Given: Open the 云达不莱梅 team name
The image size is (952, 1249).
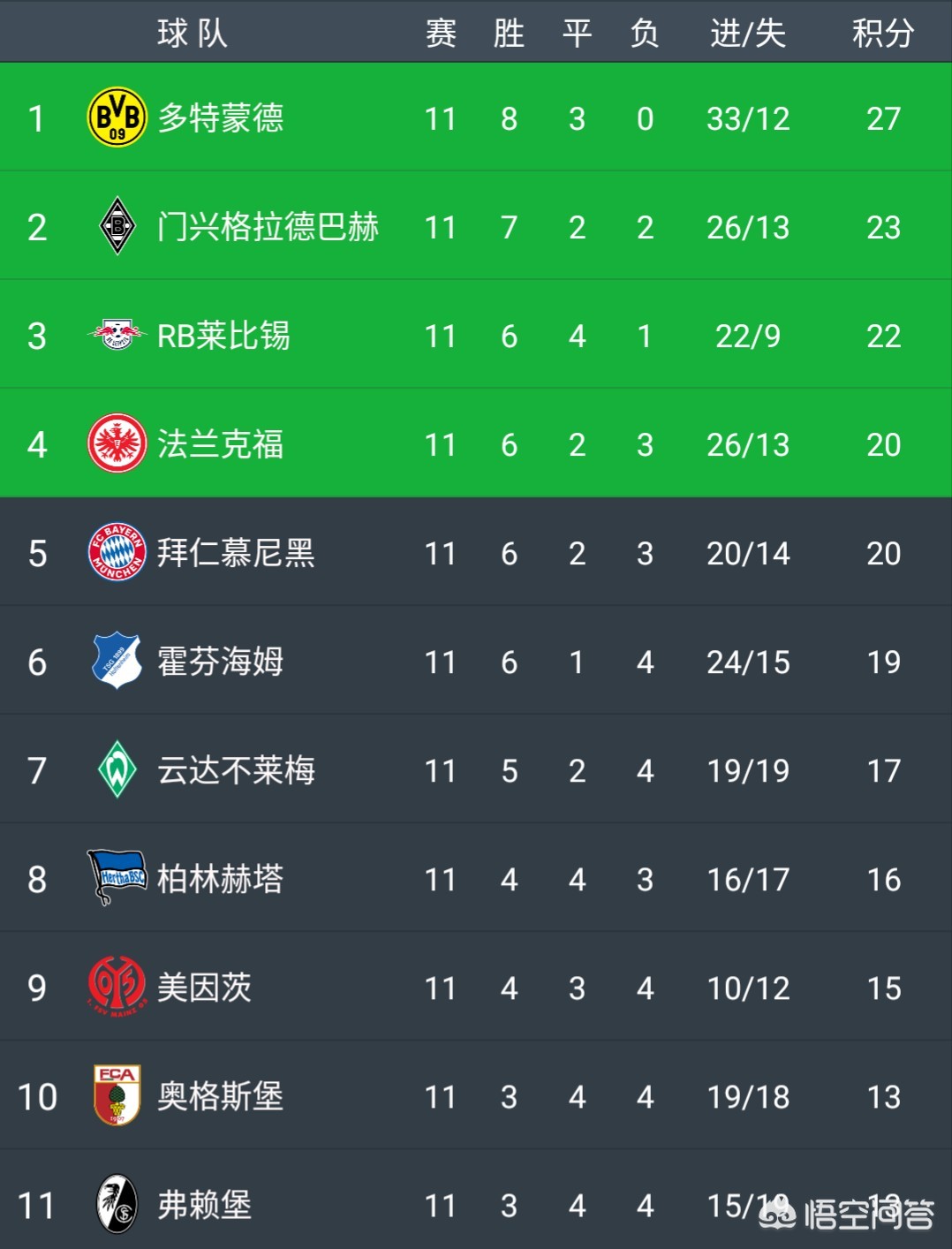Looking at the screenshot, I should click(x=236, y=770).
